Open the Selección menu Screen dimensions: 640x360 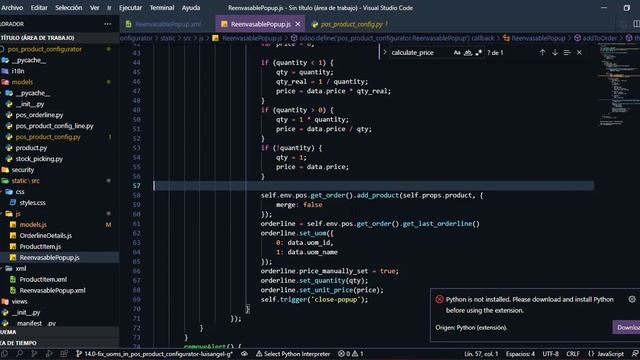(69, 8)
